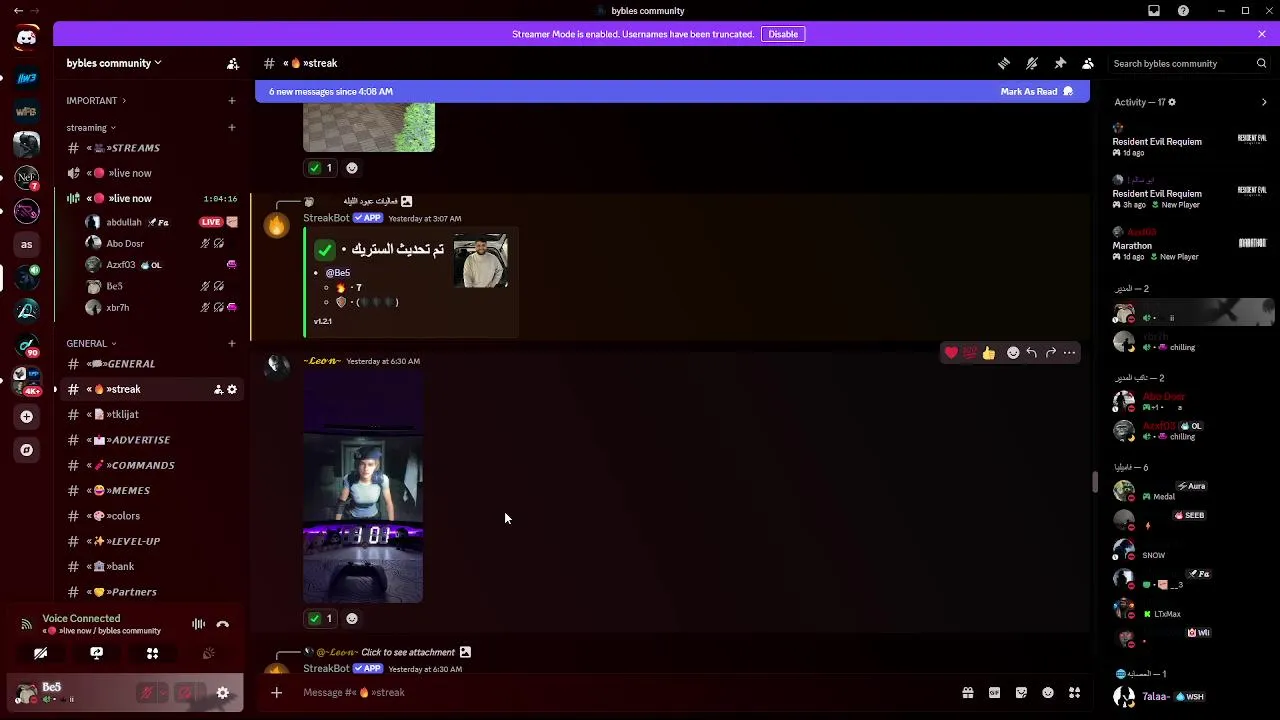Open user settings gear
Viewport: 1280px width, 720px height.
[223, 692]
